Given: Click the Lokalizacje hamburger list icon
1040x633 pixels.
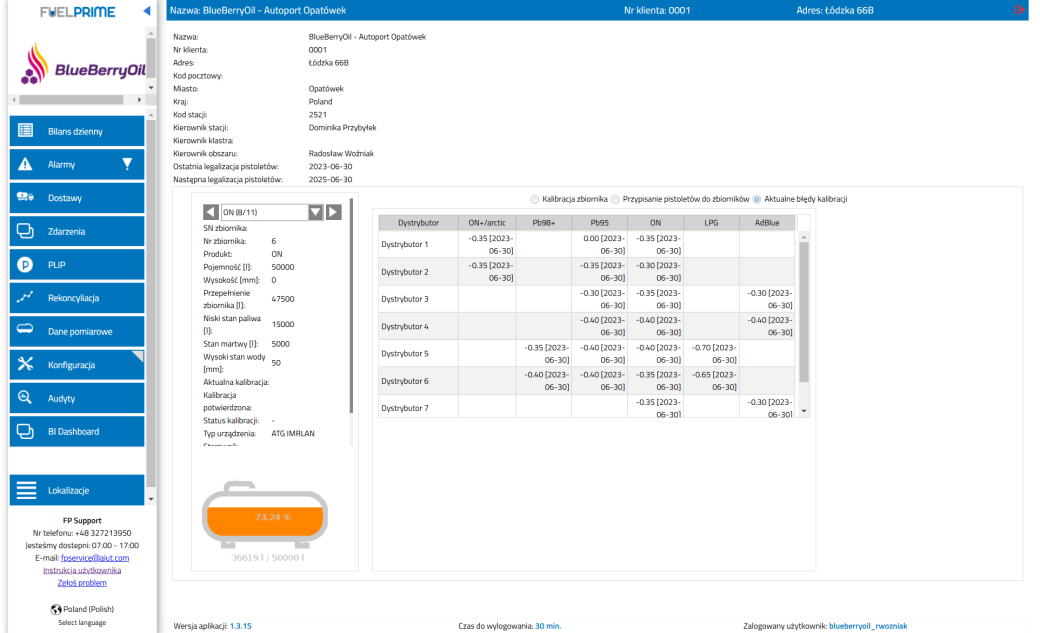Looking at the screenshot, I should point(27,490).
